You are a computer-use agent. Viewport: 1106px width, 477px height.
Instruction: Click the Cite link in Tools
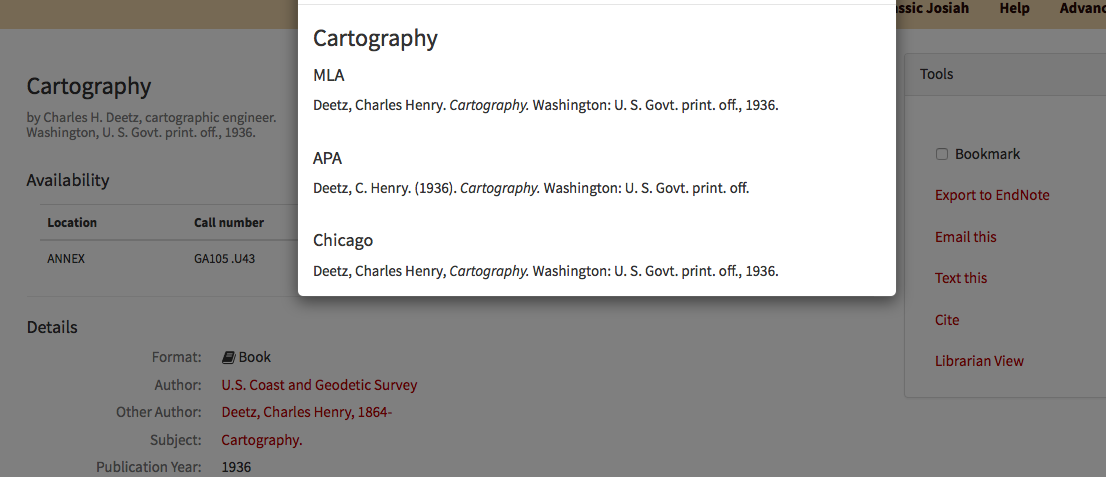pyautogui.click(x=946, y=320)
